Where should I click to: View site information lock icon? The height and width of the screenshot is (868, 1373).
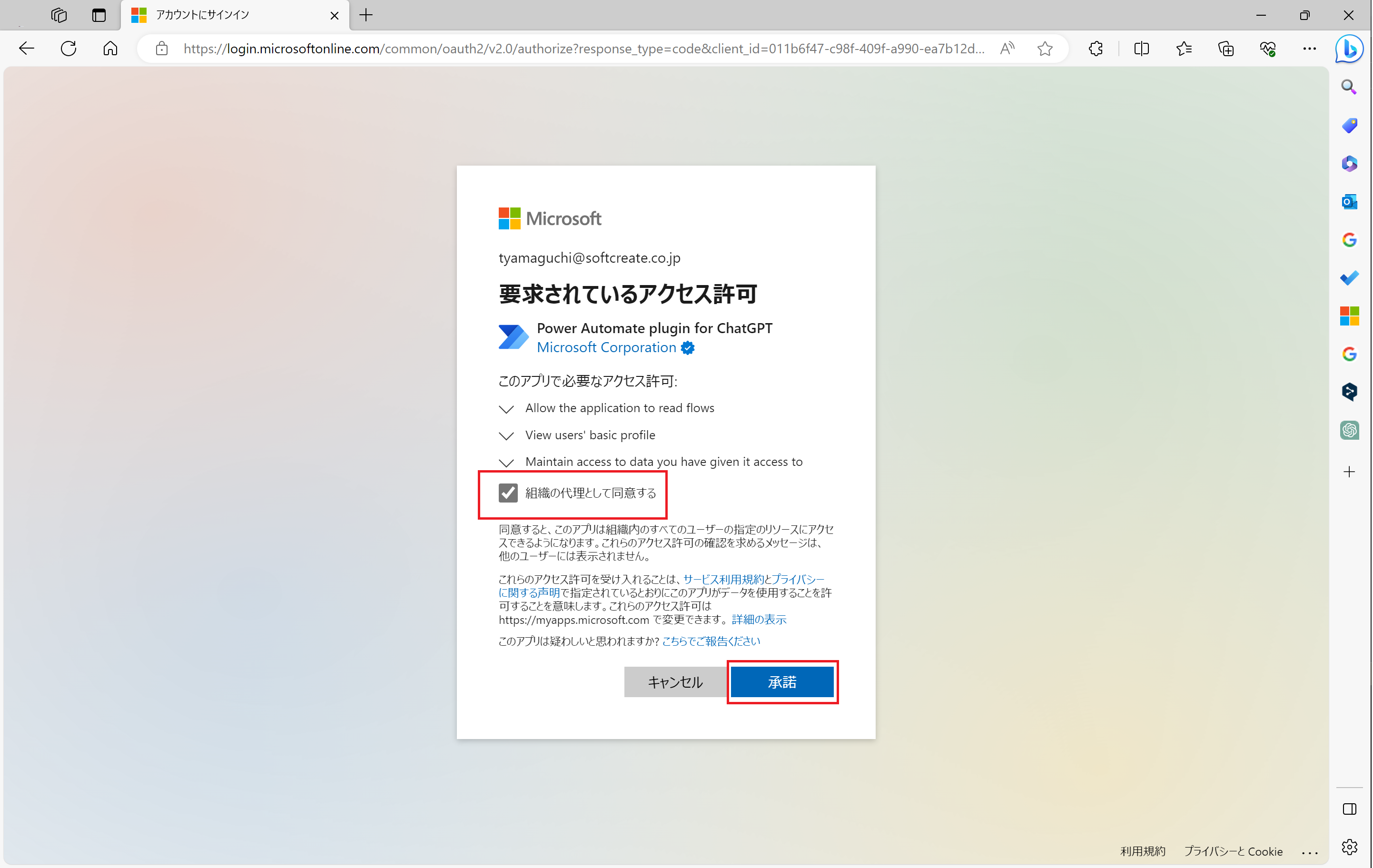click(162, 49)
